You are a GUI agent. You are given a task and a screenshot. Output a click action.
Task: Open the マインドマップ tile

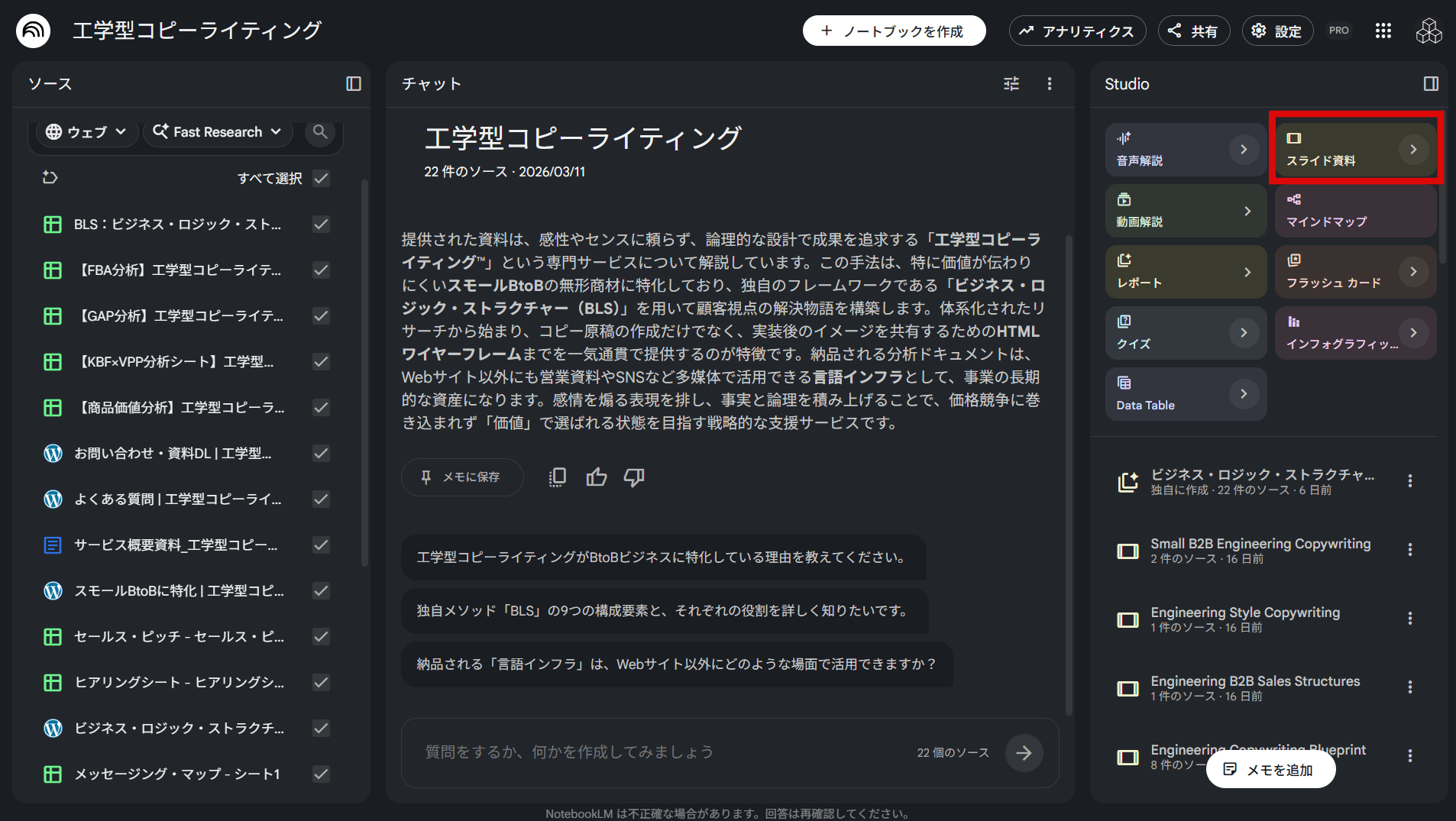(1356, 211)
